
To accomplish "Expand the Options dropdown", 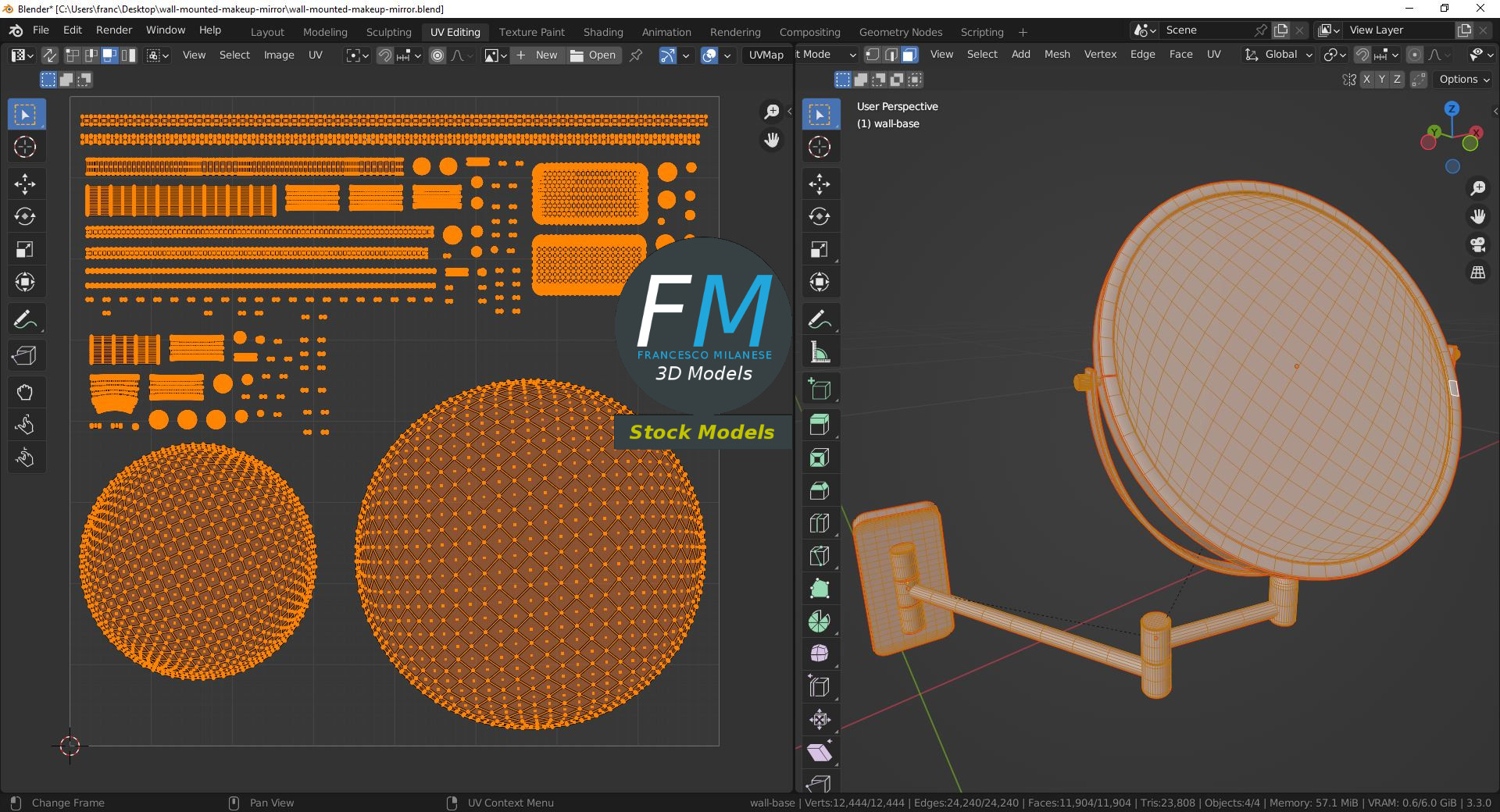I will pyautogui.click(x=1464, y=80).
